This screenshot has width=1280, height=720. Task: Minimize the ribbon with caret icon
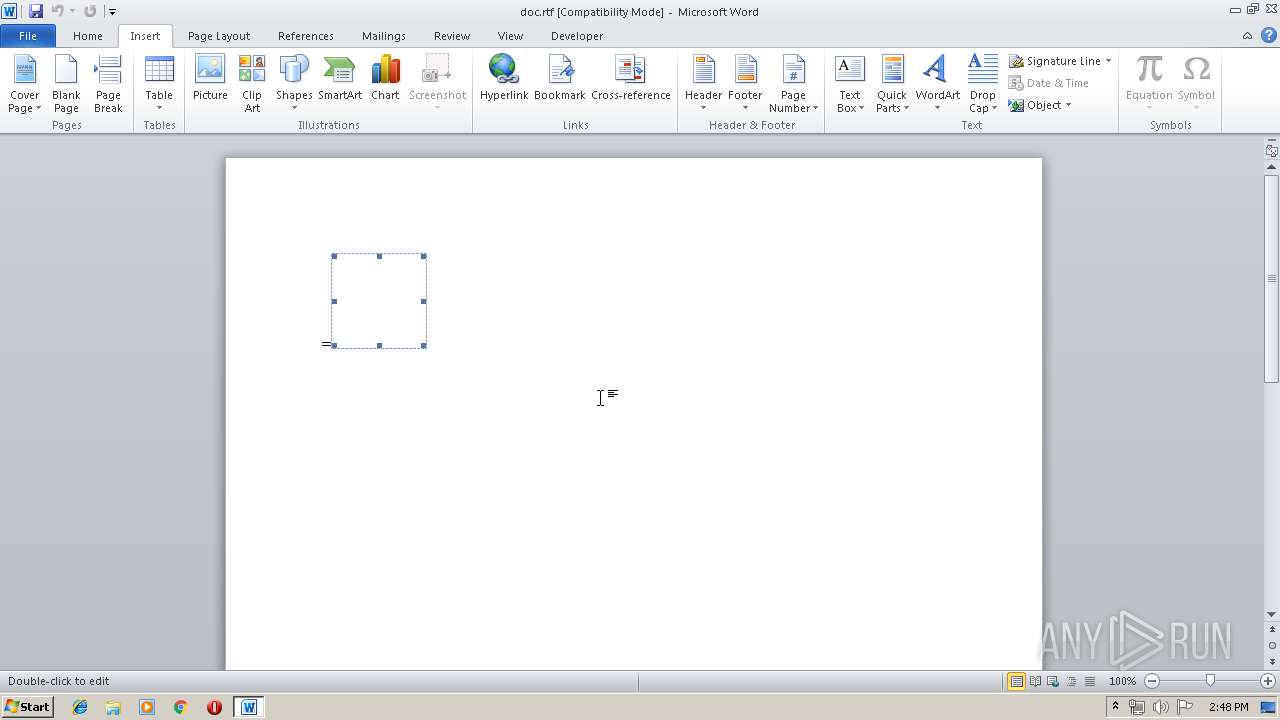point(1247,35)
